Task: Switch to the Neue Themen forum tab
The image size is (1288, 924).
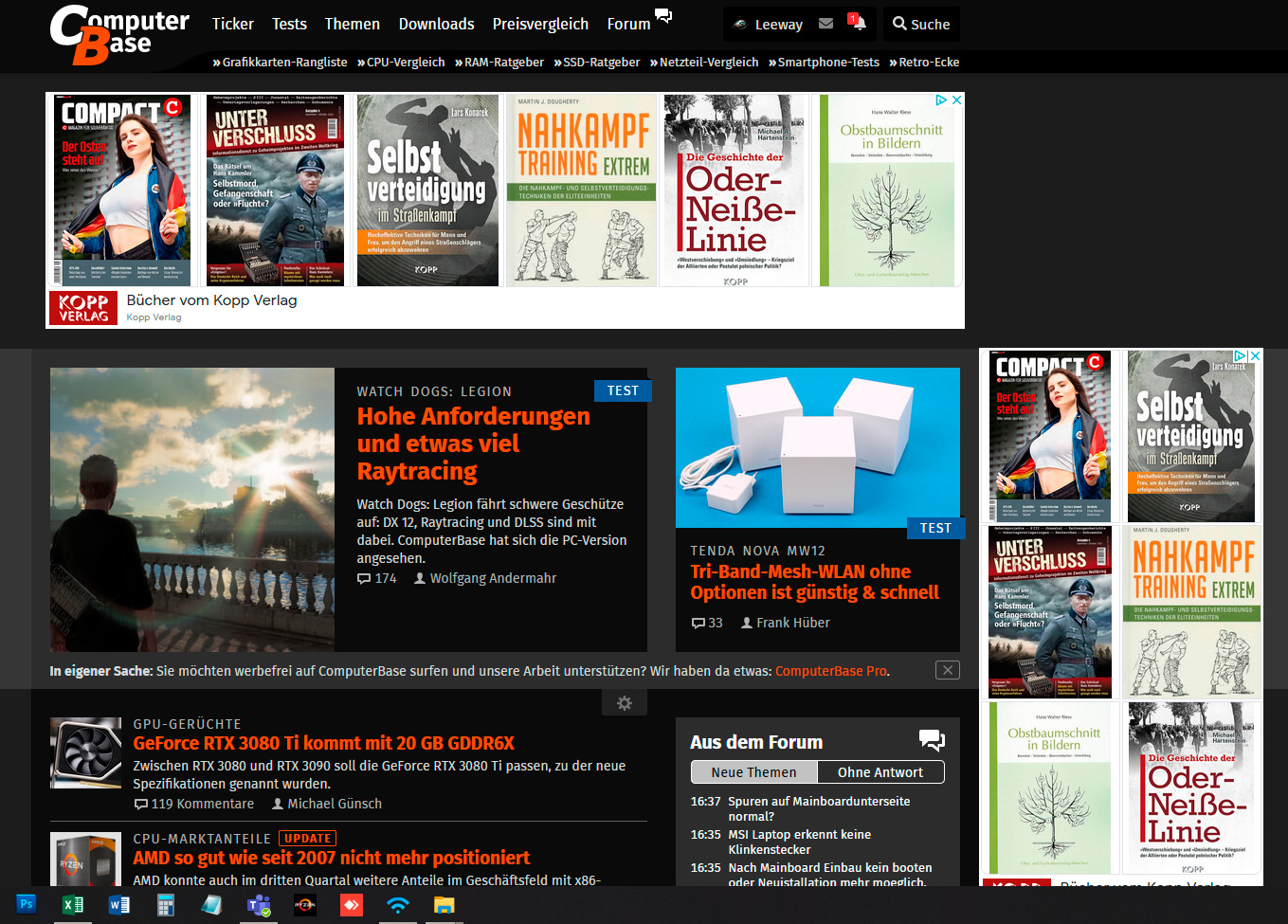Action: 754,772
